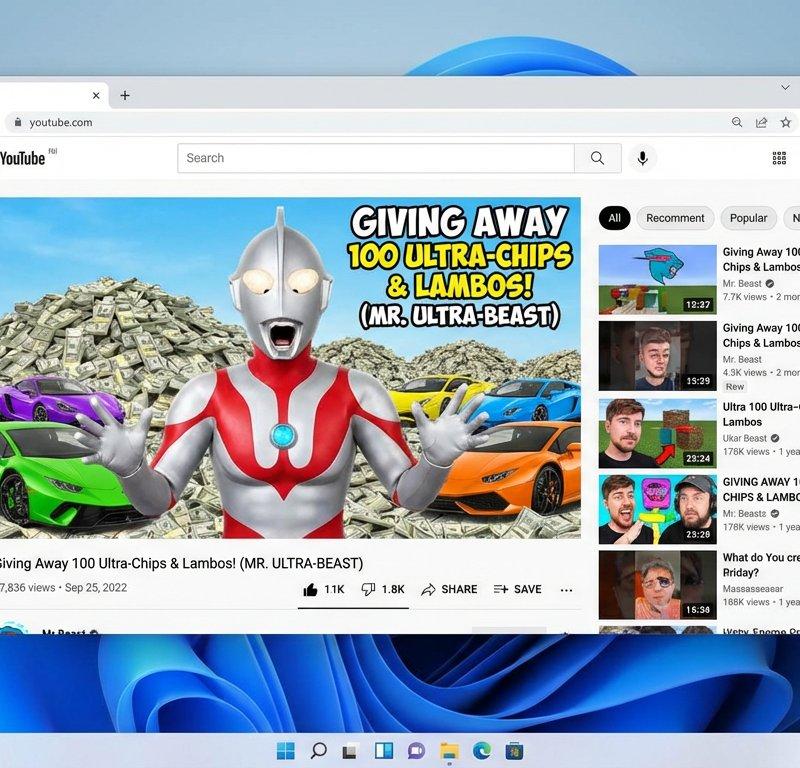Open 'GIVING AWAY CHIPS & LAMBO' uppercase title

[761, 489]
